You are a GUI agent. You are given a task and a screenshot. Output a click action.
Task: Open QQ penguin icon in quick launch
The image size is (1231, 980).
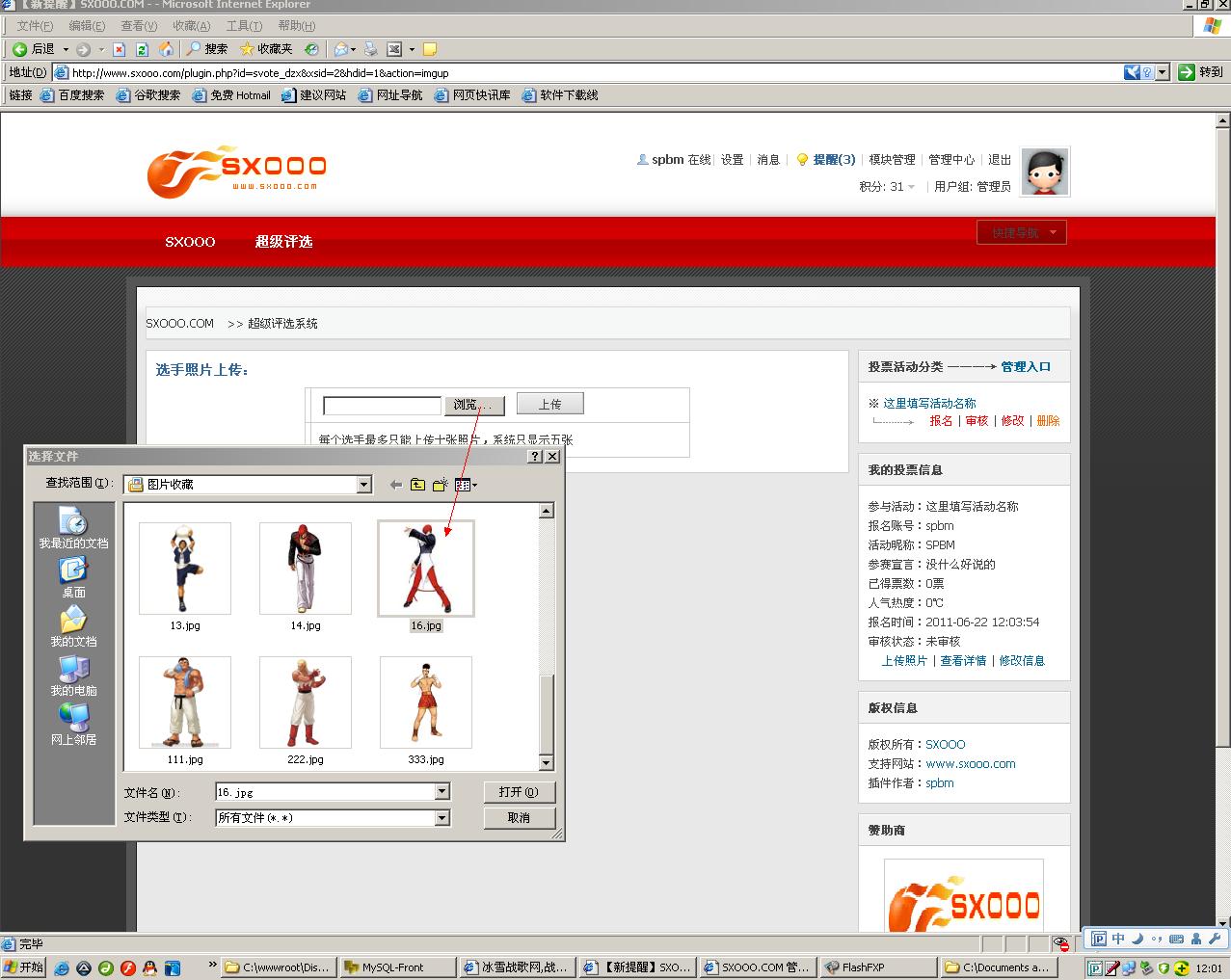(x=149, y=967)
